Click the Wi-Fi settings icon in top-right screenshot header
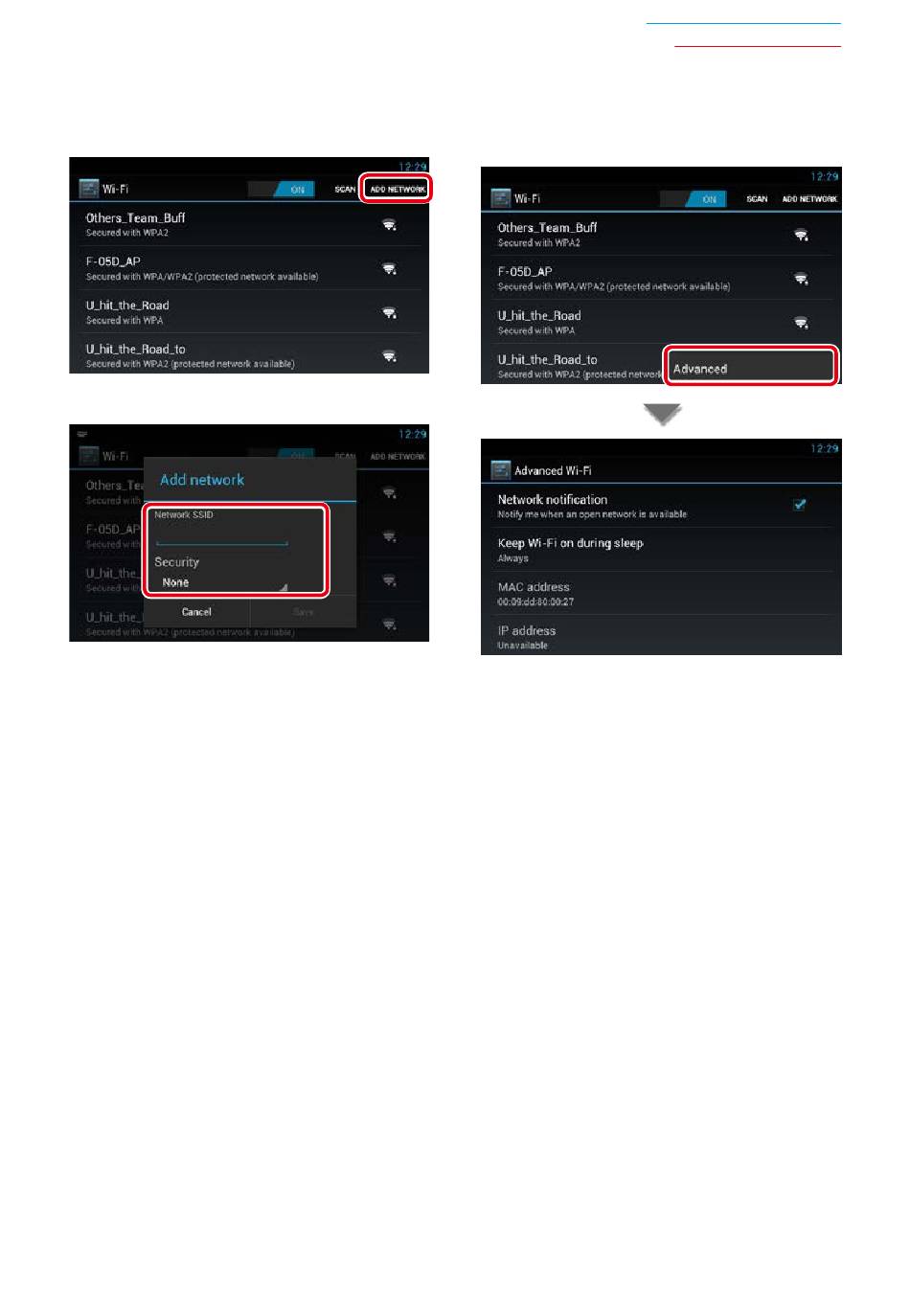The image size is (910, 1316). 500,198
